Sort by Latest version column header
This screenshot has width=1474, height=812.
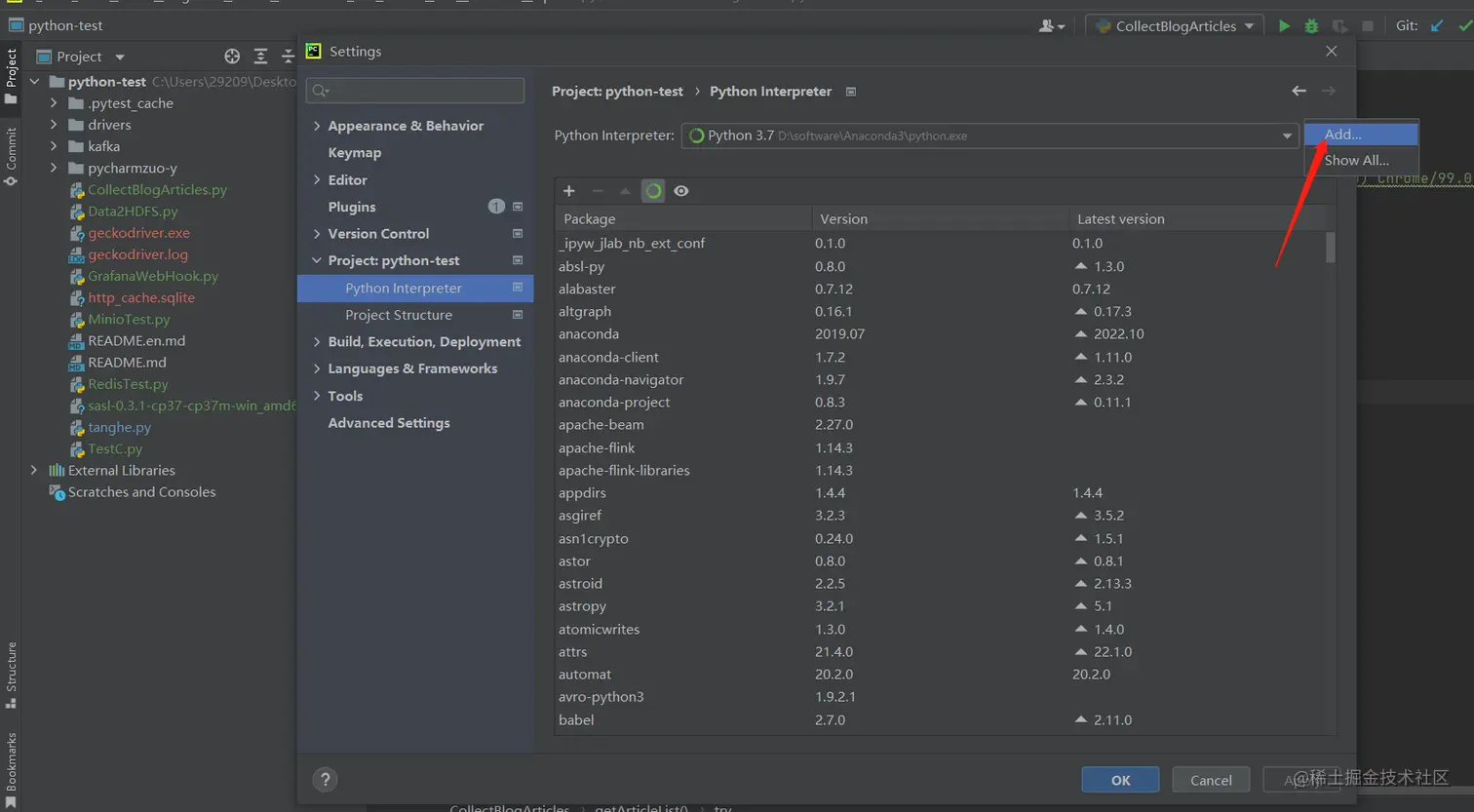1196,219
